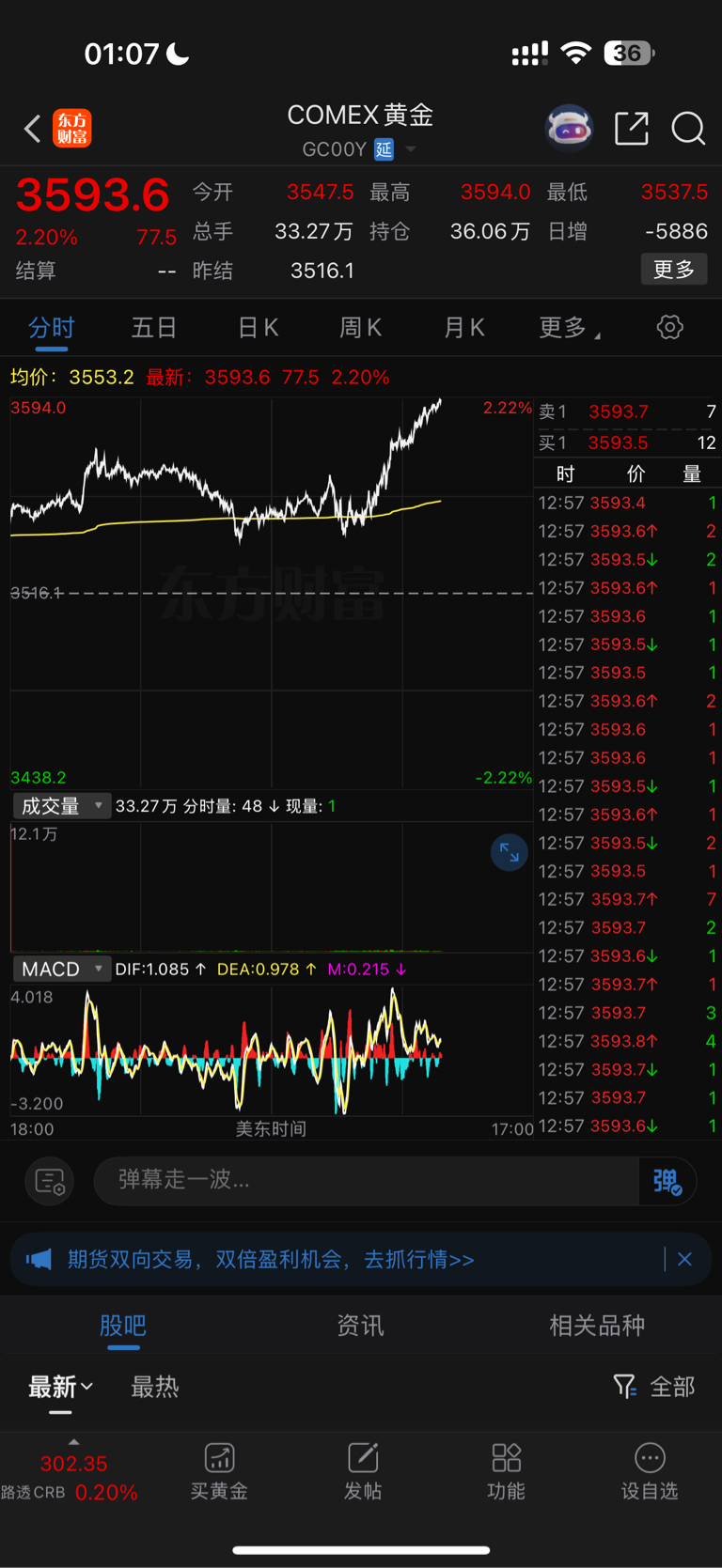Open the 成交量 indicator dropdown
The width and height of the screenshot is (722, 1568).
tap(62, 806)
